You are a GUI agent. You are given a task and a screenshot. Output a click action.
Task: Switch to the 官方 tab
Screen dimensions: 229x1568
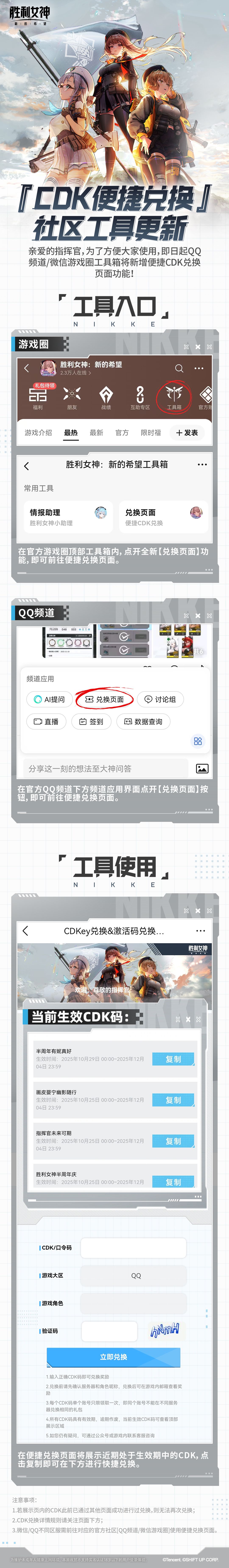click(122, 433)
